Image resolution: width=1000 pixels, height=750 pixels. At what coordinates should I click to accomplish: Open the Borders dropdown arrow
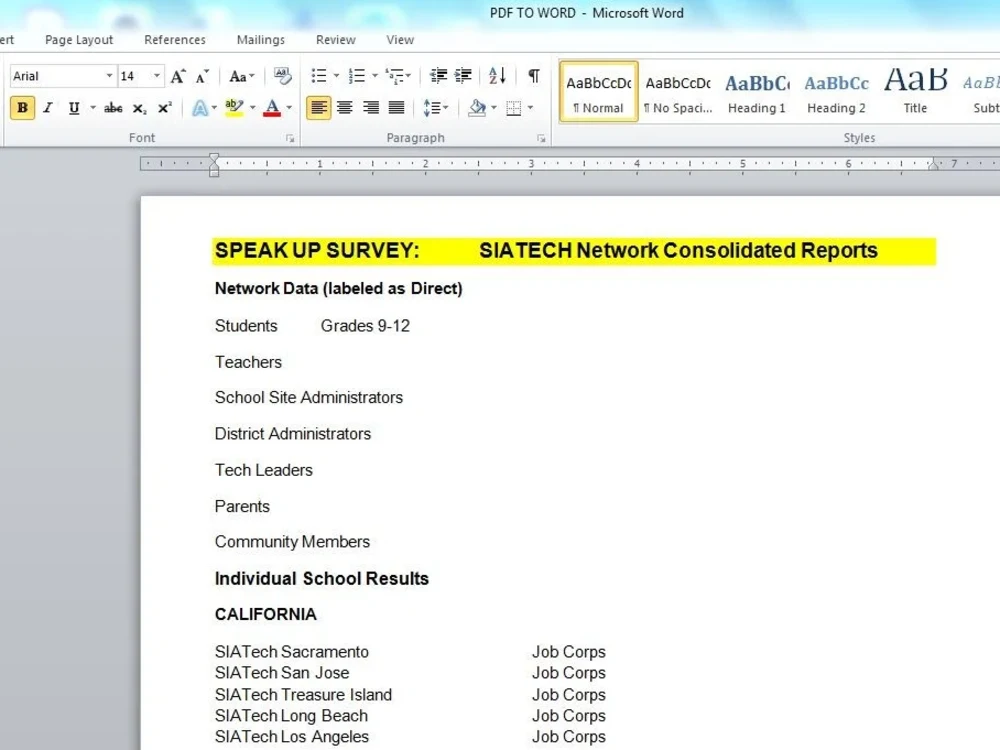coord(530,108)
